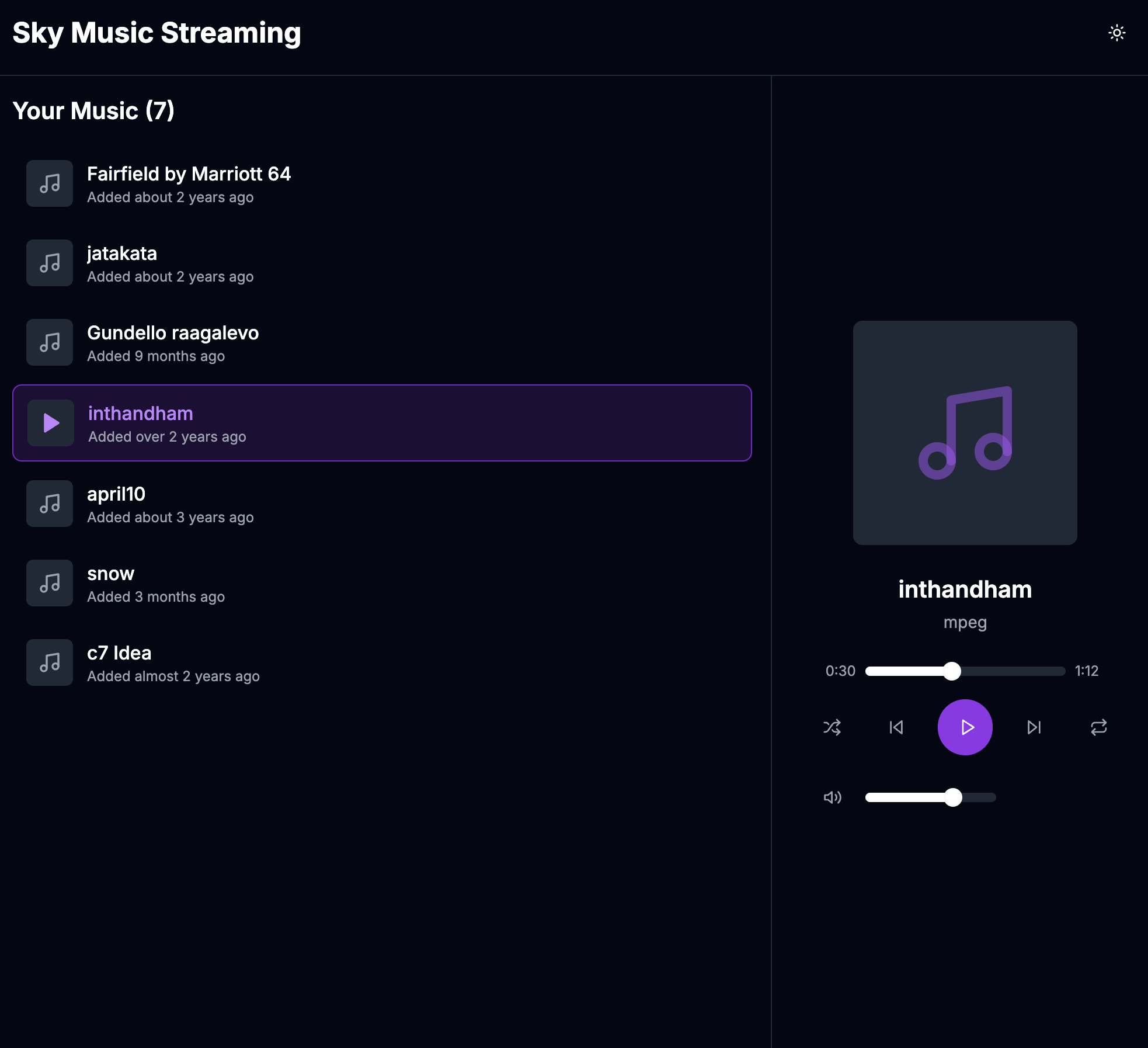This screenshot has width=1148, height=1048.
Task: Click the c7 Idea music note icon
Action: tap(50, 662)
